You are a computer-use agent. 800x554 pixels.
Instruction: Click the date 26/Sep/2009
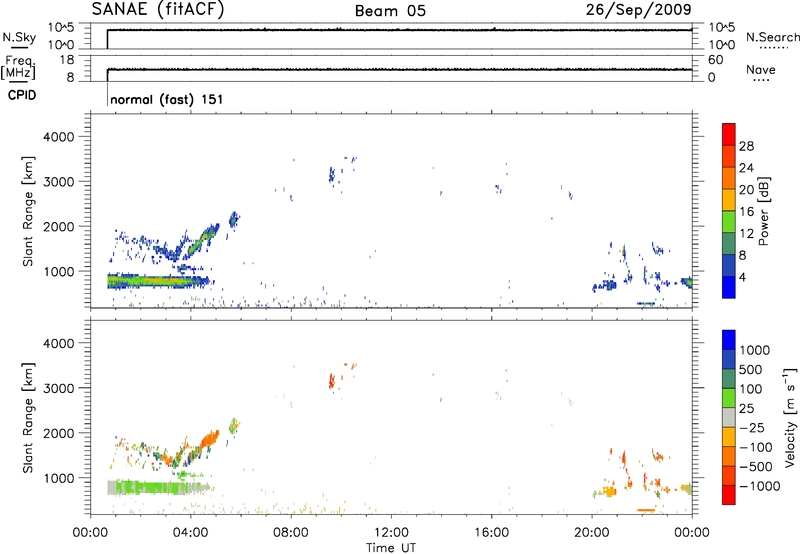click(x=638, y=9)
